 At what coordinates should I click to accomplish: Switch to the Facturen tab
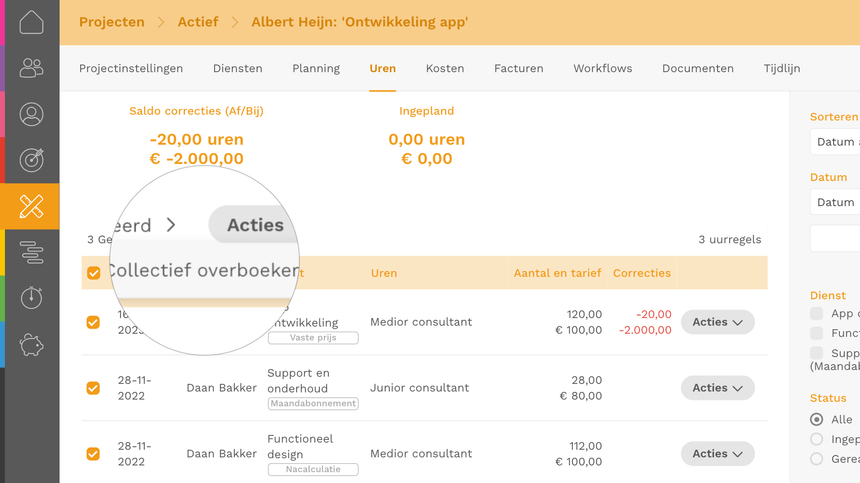click(x=519, y=69)
